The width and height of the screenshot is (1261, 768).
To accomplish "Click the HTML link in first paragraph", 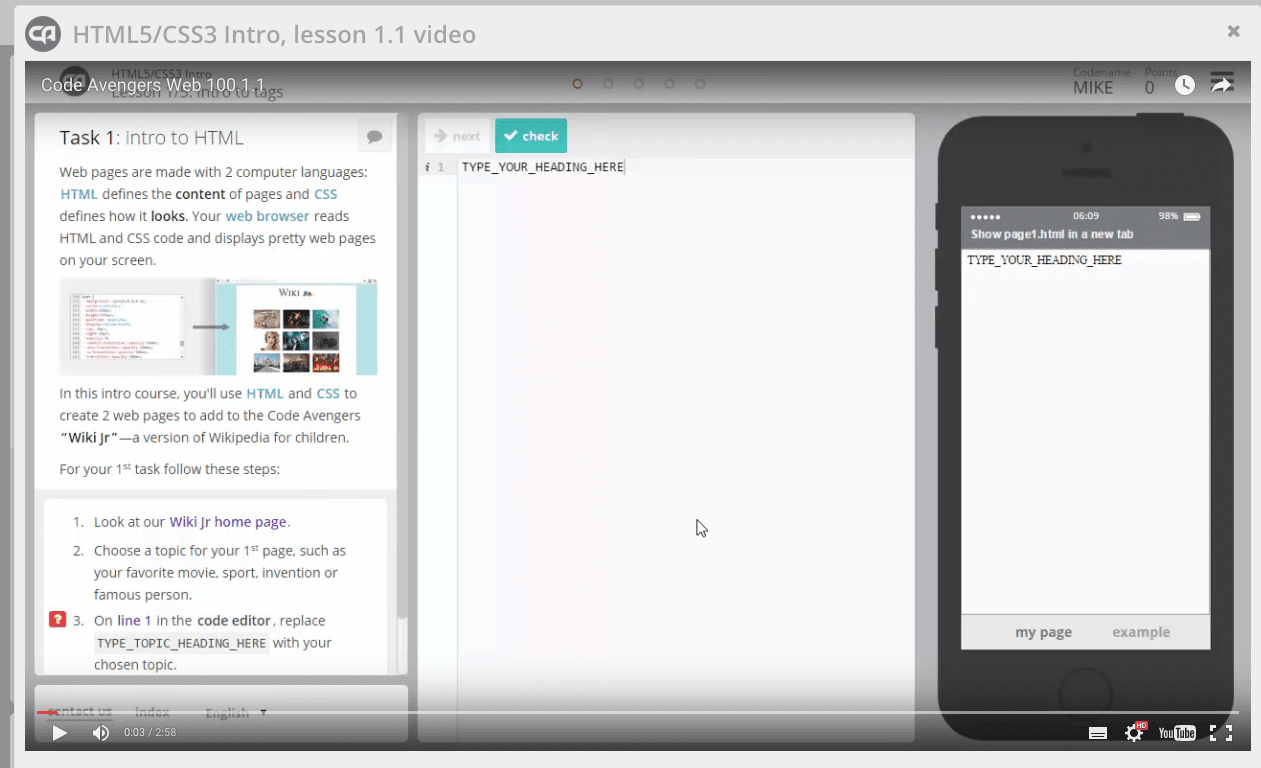I will [x=79, y=194].
